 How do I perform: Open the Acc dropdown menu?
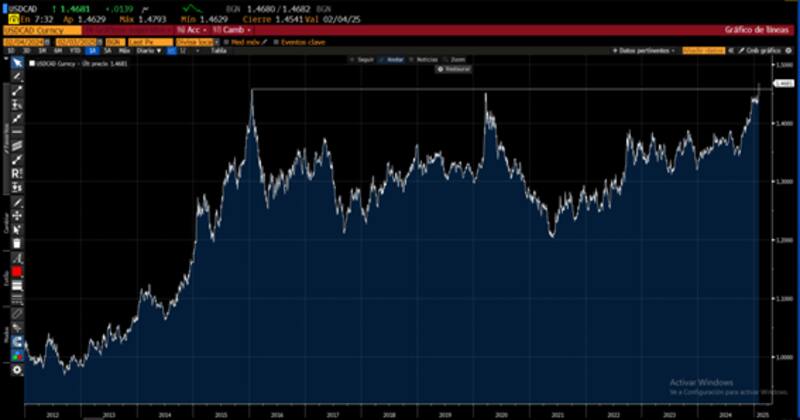[188, 31]
